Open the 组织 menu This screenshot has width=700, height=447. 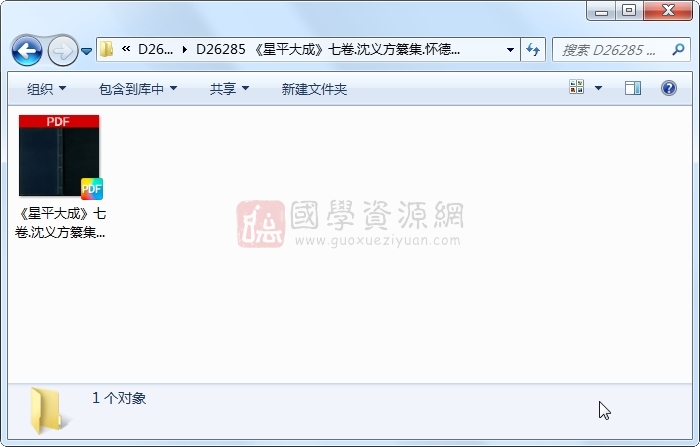pos(46,89)
